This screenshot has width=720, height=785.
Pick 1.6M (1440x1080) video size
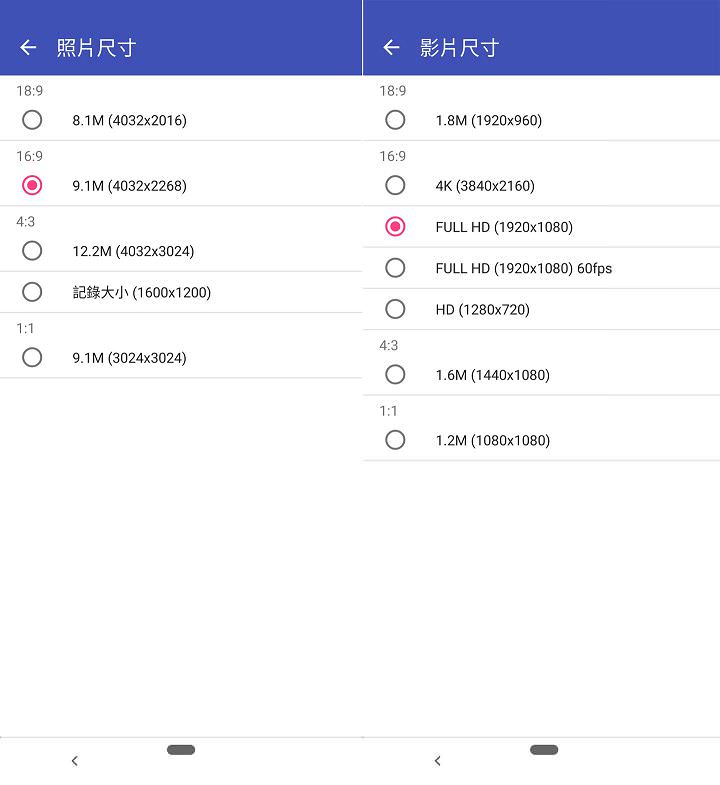click(395, 375)
